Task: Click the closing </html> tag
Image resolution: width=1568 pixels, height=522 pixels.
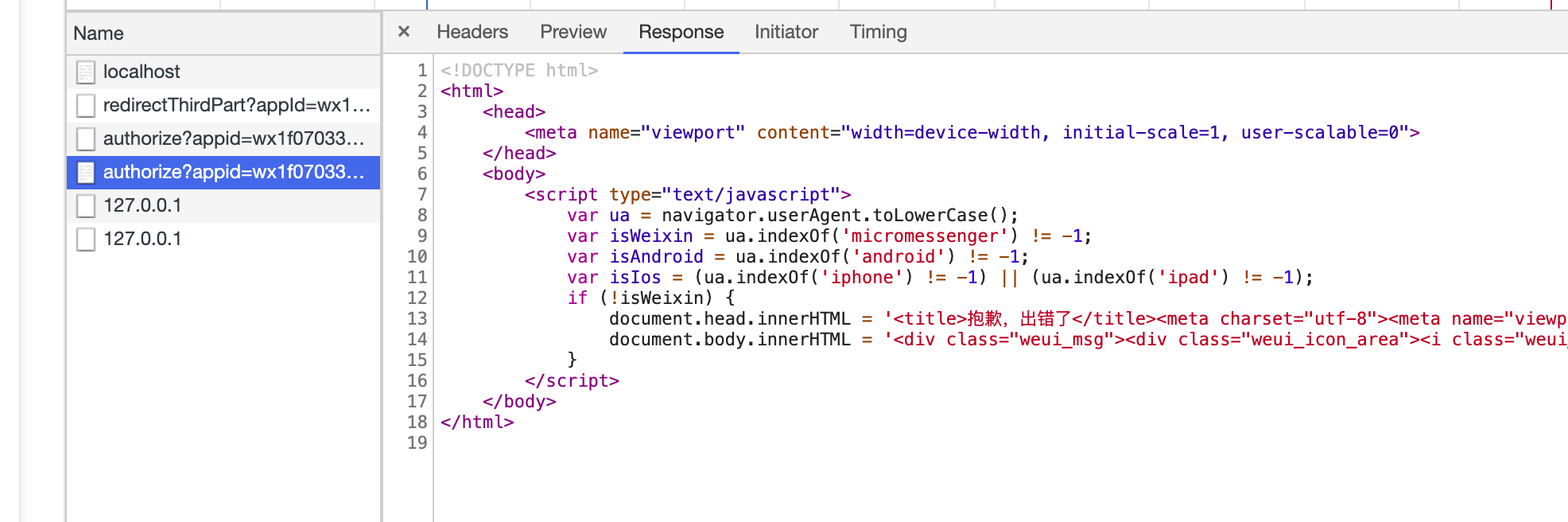Action: tap(477, 422)
